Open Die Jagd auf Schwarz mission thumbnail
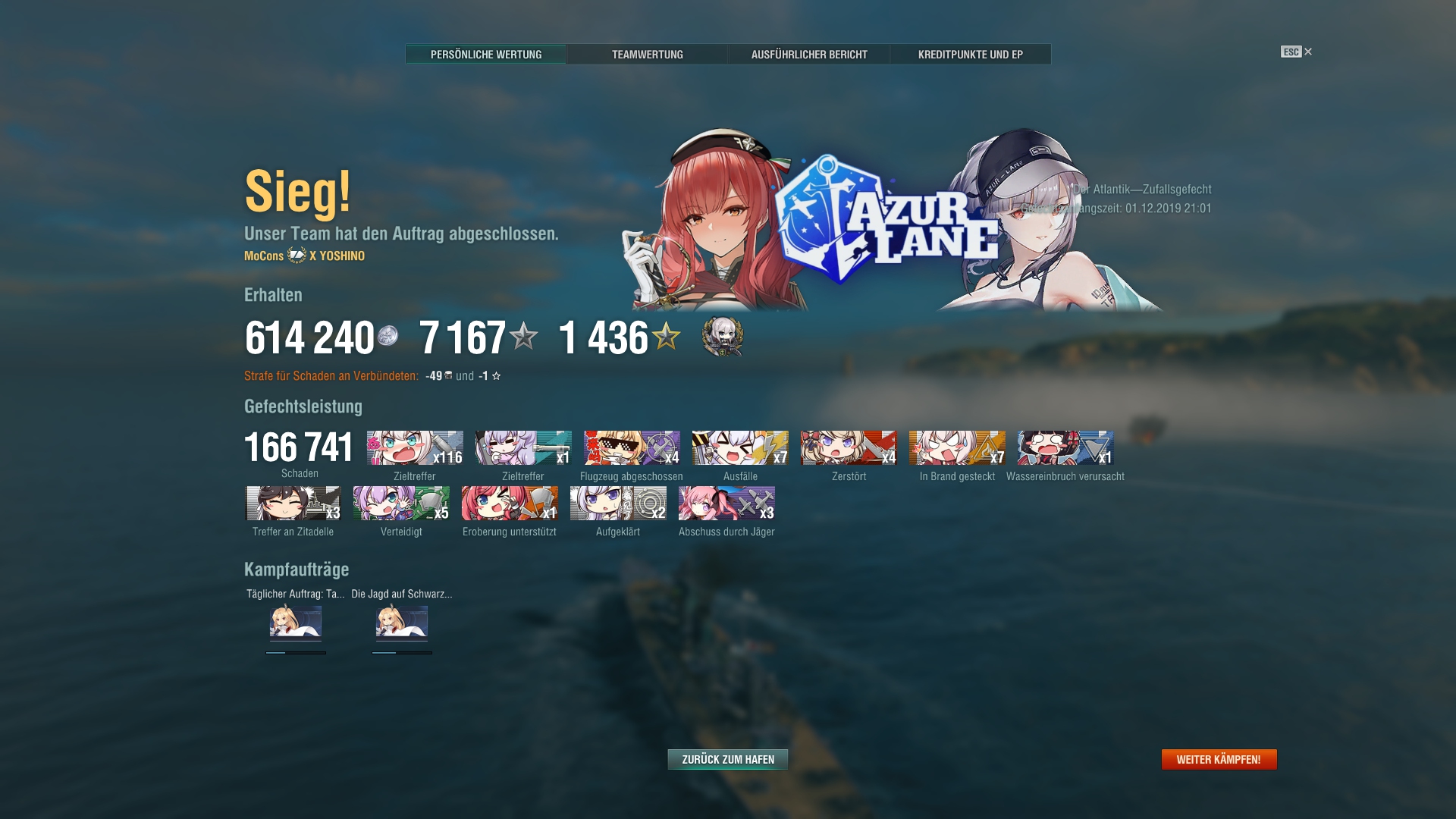The image size is (1456, 819). tap(402, 623)
